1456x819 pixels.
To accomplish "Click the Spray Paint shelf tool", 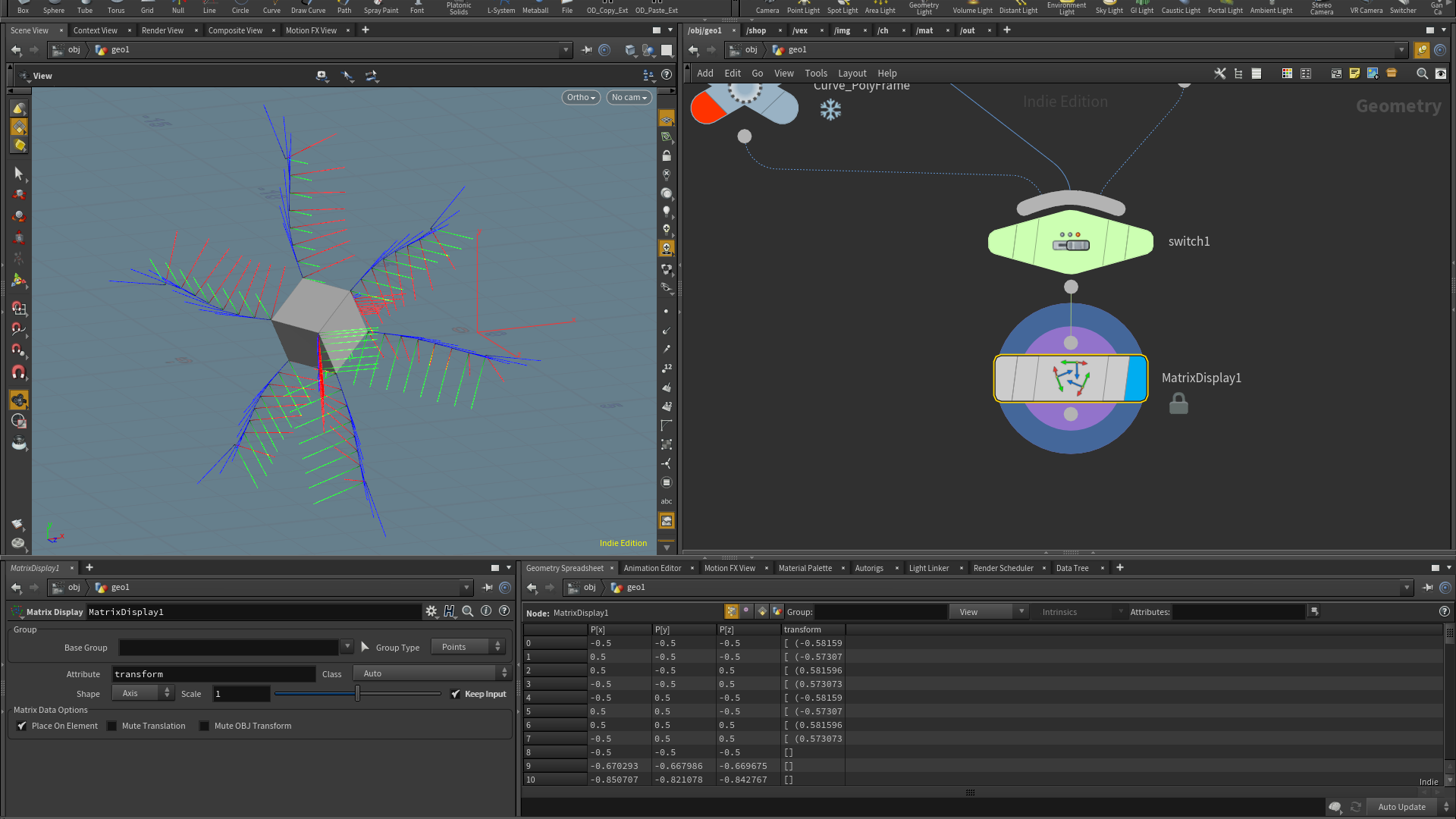I will point(381,8).
